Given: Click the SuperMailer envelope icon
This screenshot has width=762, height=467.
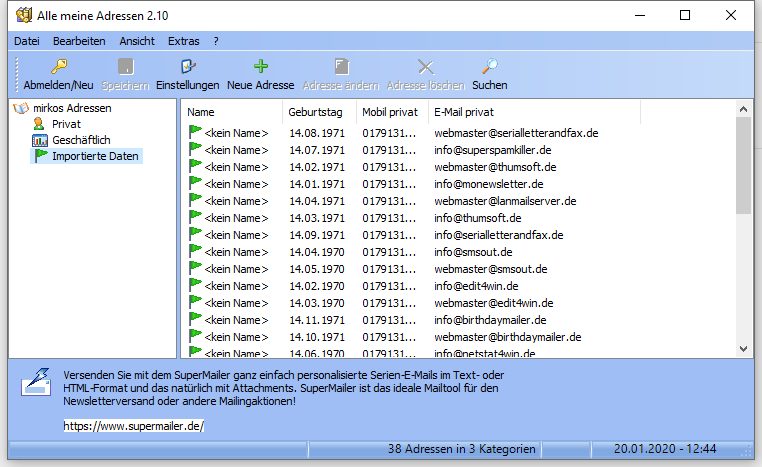Looking at the screenshot, I should [36, 382].
